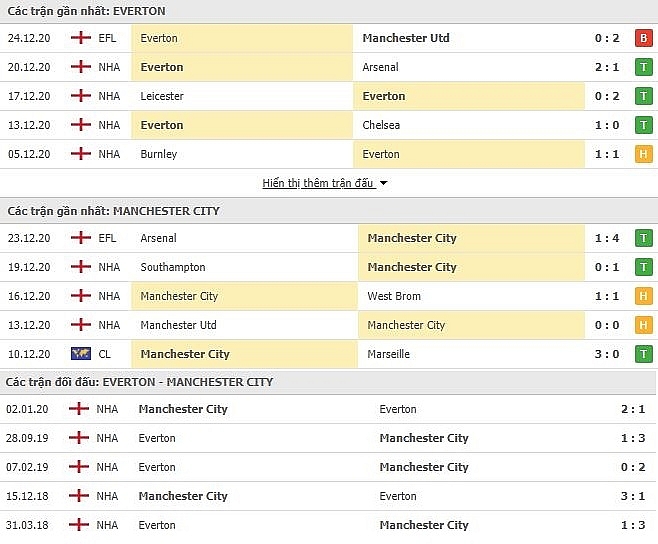
Task: Click green T badge on Everton vs Arsenal row
Action: coord(643,67)
